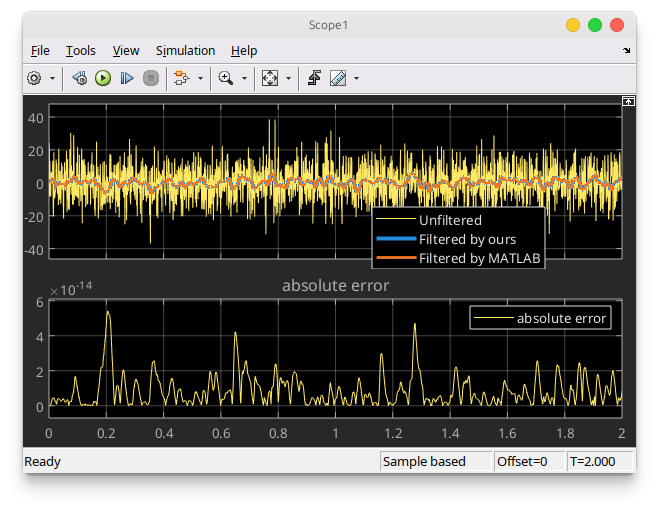Toggle Filtered by ours legend entry
Viewport: 659px width, 512px height.
pos(467,239)
